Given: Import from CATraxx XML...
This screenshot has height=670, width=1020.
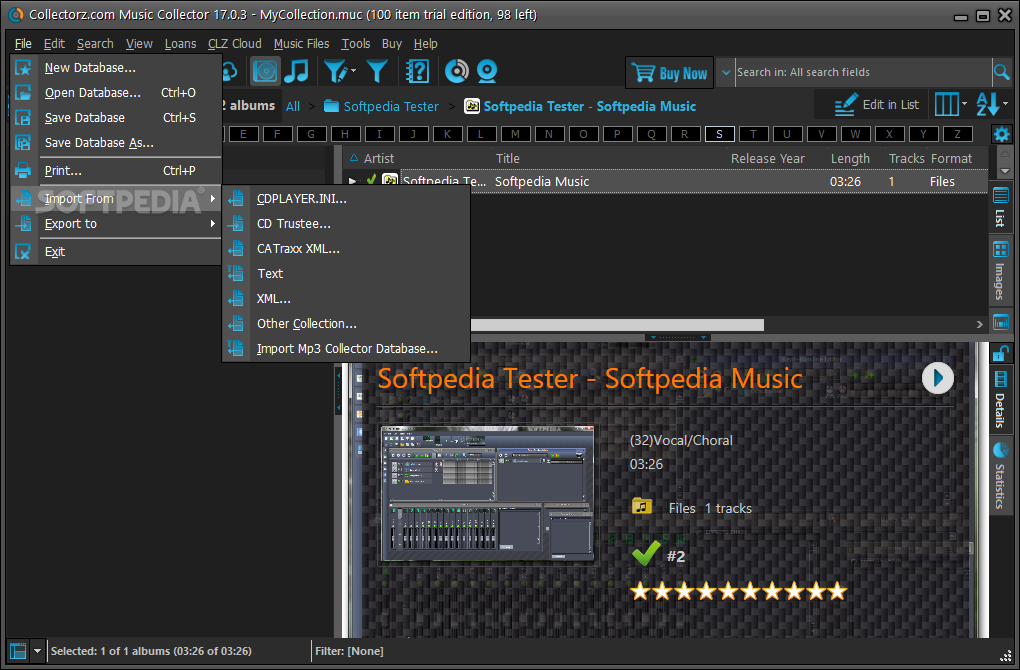Looking at the screenshot, I should coord(346,249).
